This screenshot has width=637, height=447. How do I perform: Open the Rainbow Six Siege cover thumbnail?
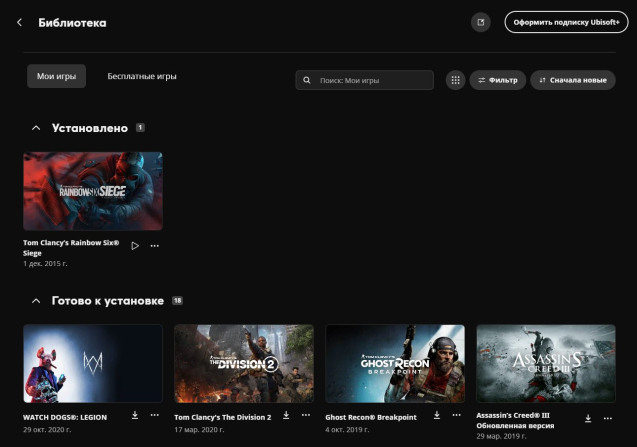pos(93,191)
